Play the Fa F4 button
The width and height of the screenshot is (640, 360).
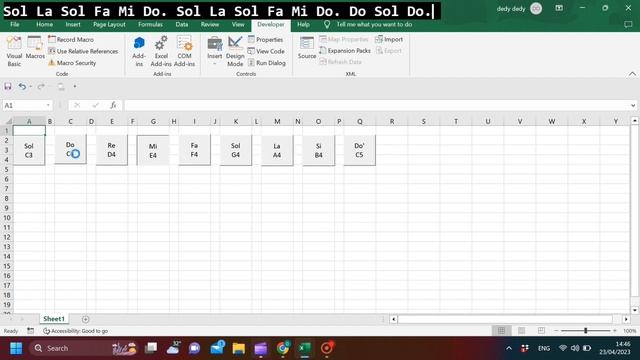point(194,150)
